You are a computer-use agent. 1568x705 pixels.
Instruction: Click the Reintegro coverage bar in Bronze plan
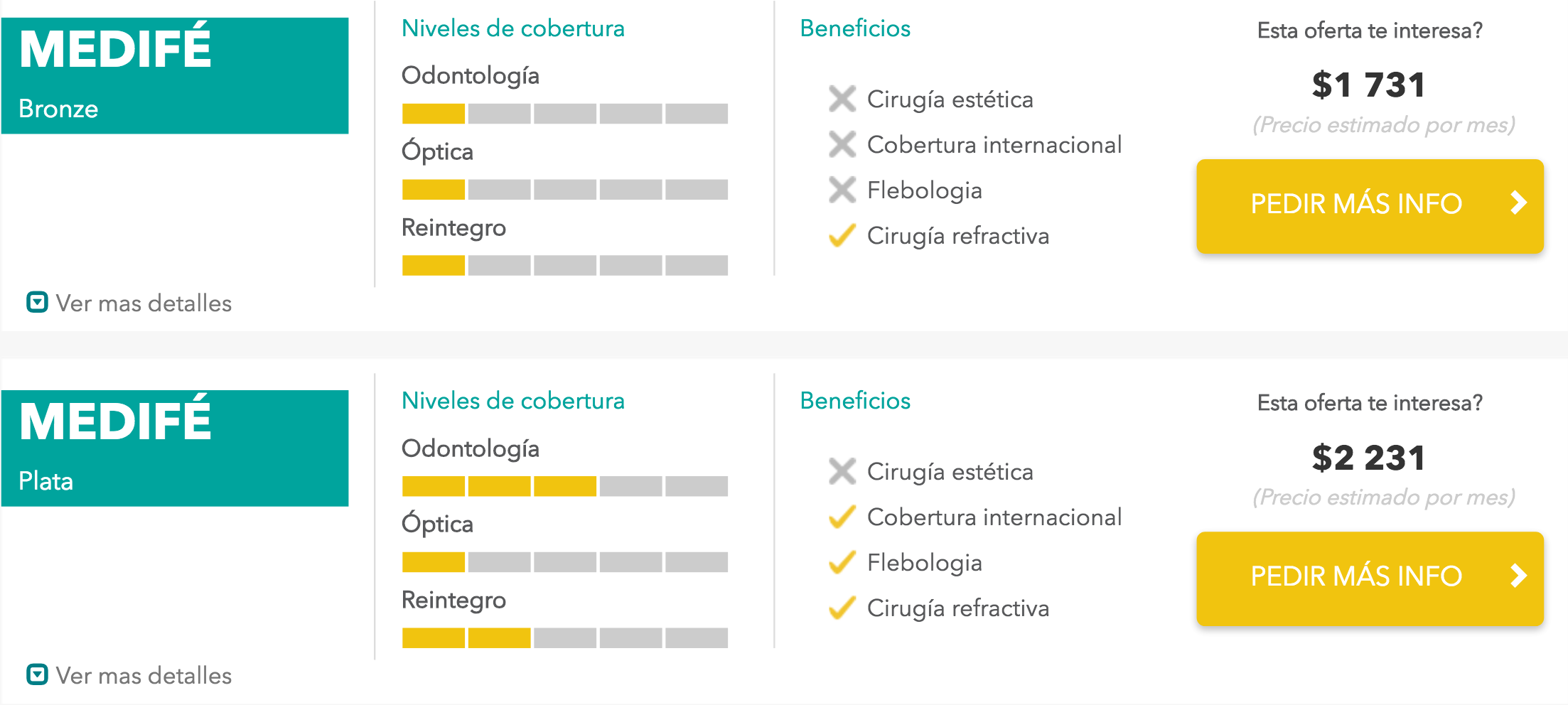pyautogui.click(x=565, y=266)
